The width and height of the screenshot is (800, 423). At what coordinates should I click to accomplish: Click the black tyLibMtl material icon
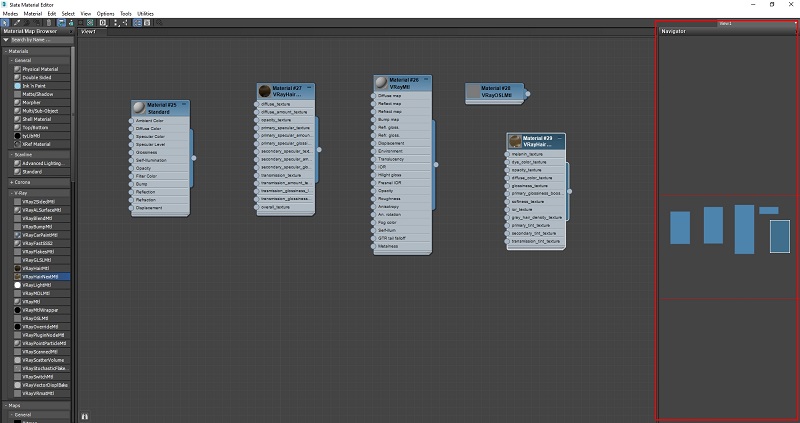tap(17, 135)
